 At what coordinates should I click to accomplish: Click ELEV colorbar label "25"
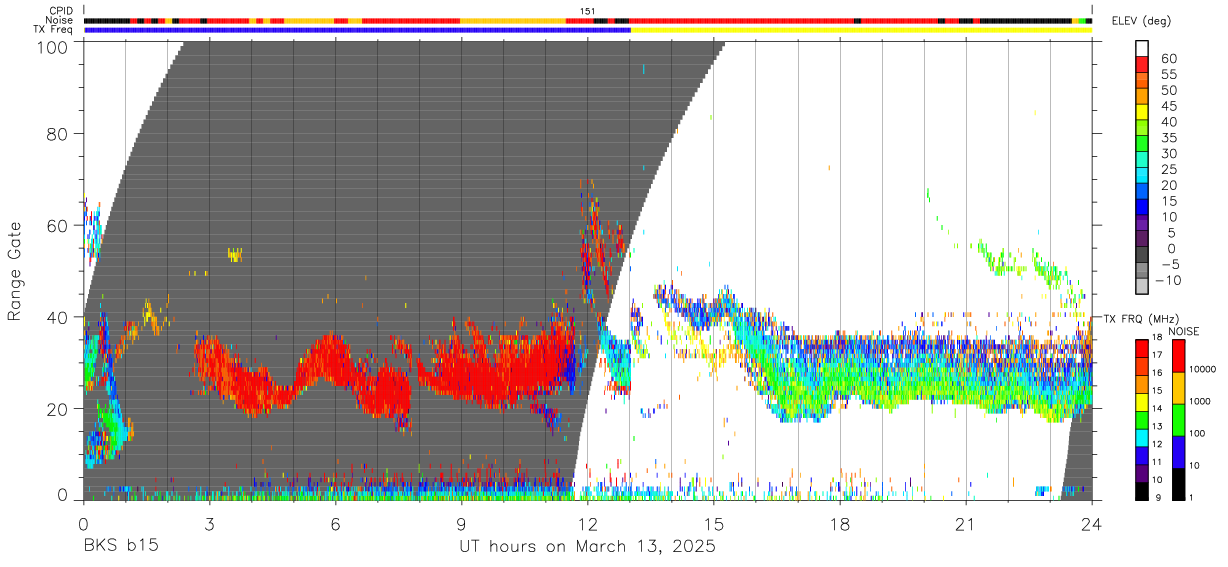[x=1168, y=170]
